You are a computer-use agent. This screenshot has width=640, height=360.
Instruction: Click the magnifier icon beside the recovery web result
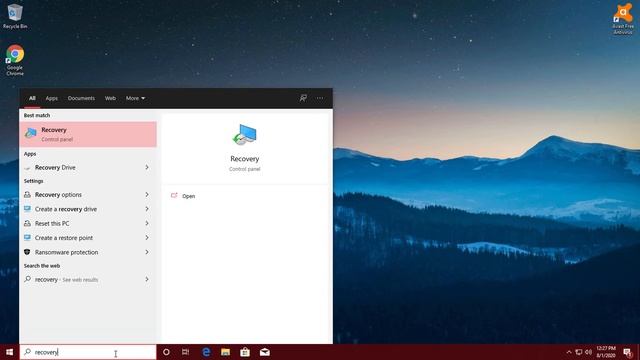point(27,279)
